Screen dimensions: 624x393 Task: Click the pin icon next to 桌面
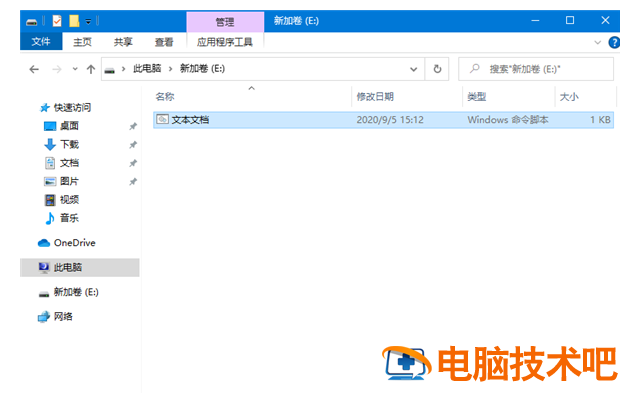click(133, 126)
